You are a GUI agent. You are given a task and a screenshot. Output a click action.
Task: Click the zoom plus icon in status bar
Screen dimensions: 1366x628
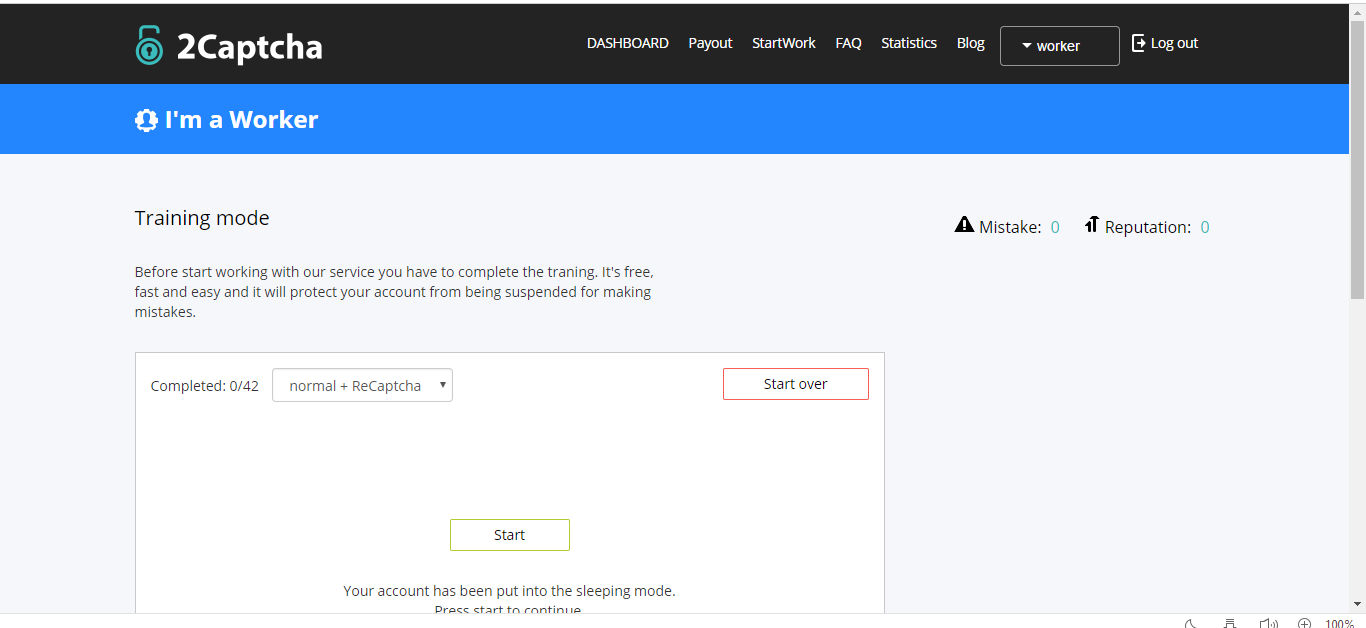(1304, 623)
